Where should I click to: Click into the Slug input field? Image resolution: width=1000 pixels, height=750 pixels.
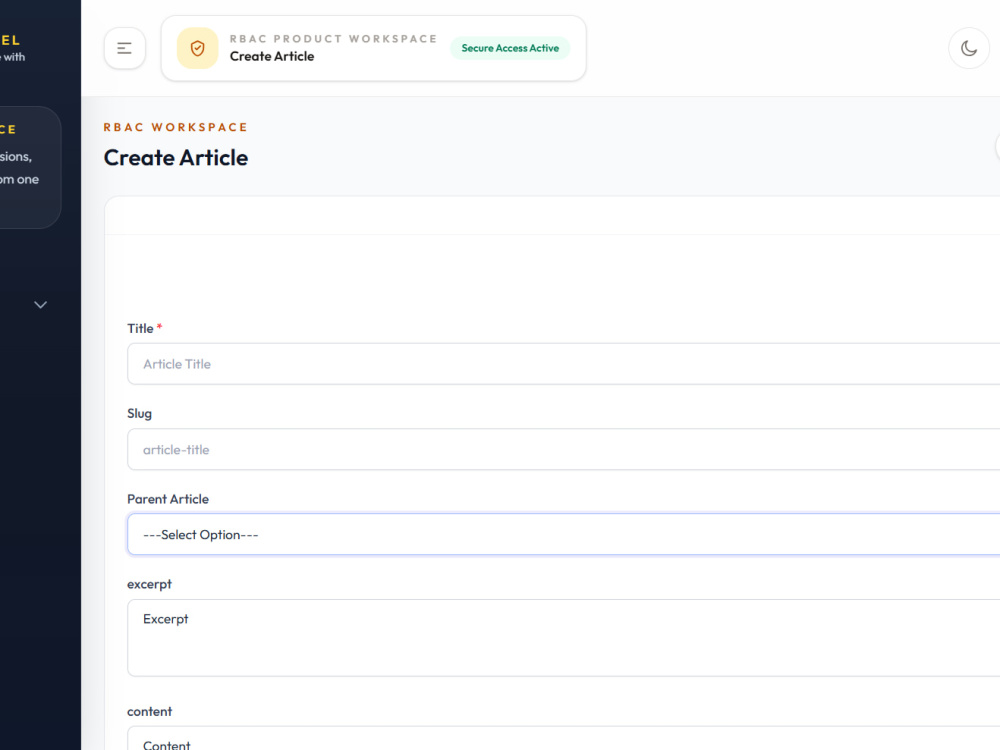tap(564, 449)
